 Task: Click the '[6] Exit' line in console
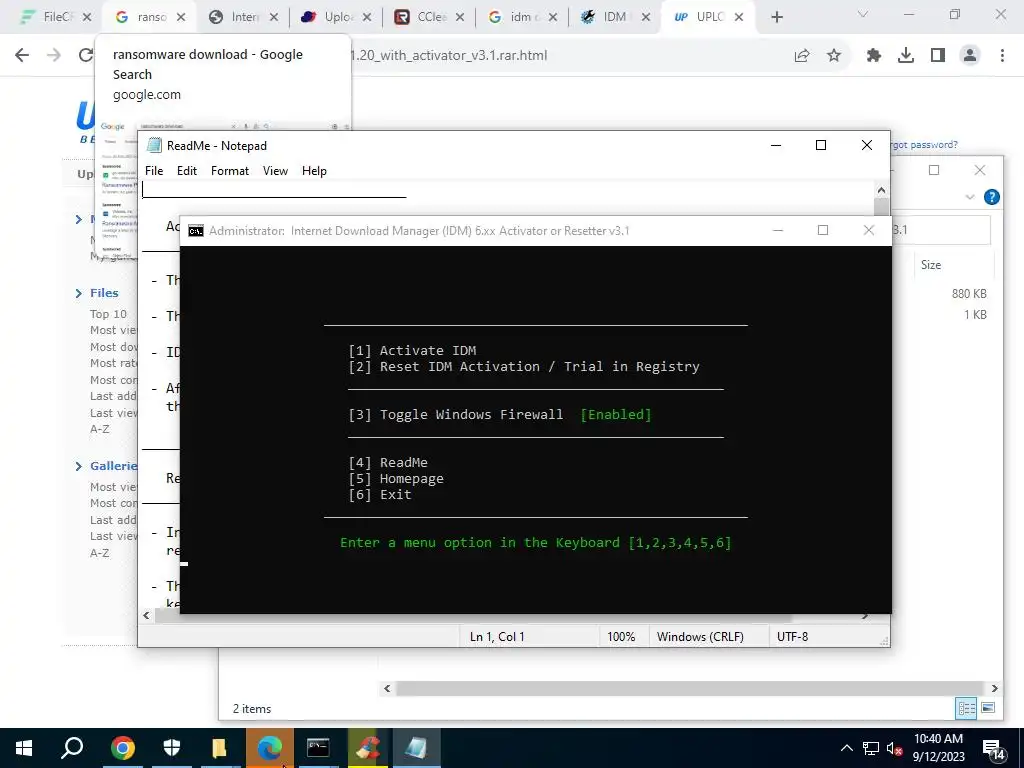point(380,494)
